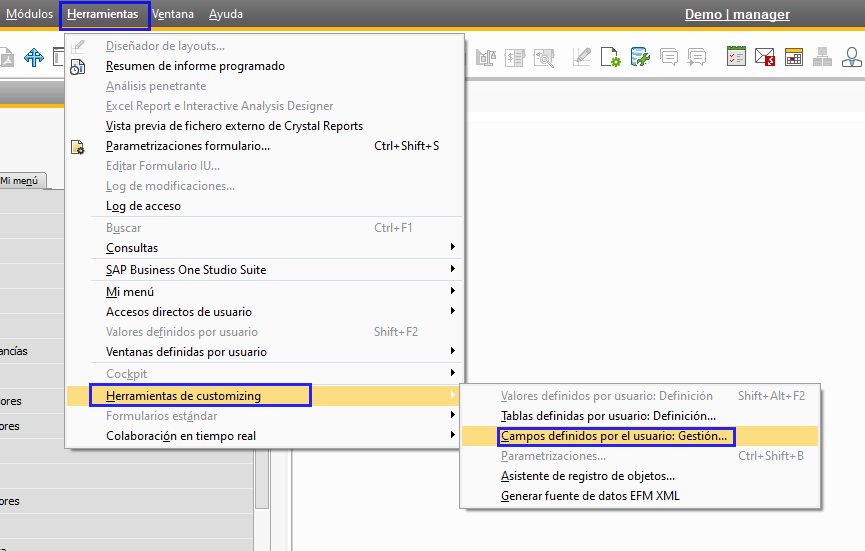Screen dimensions: 865x551
Task: Open the yellow-header calendar toolbar icon
Action: [794, 57]
